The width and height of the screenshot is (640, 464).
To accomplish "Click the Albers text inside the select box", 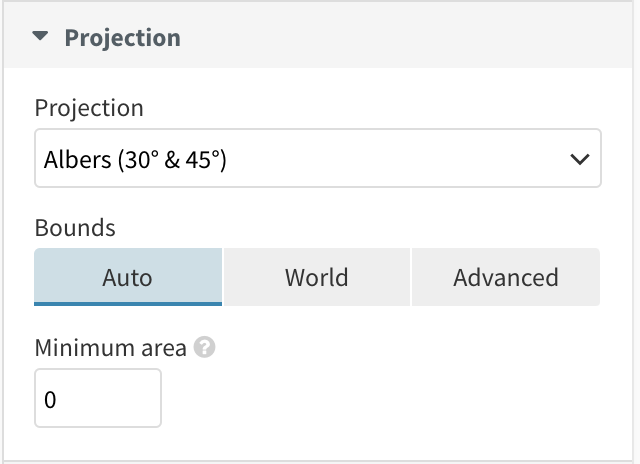I will [78, 159].
